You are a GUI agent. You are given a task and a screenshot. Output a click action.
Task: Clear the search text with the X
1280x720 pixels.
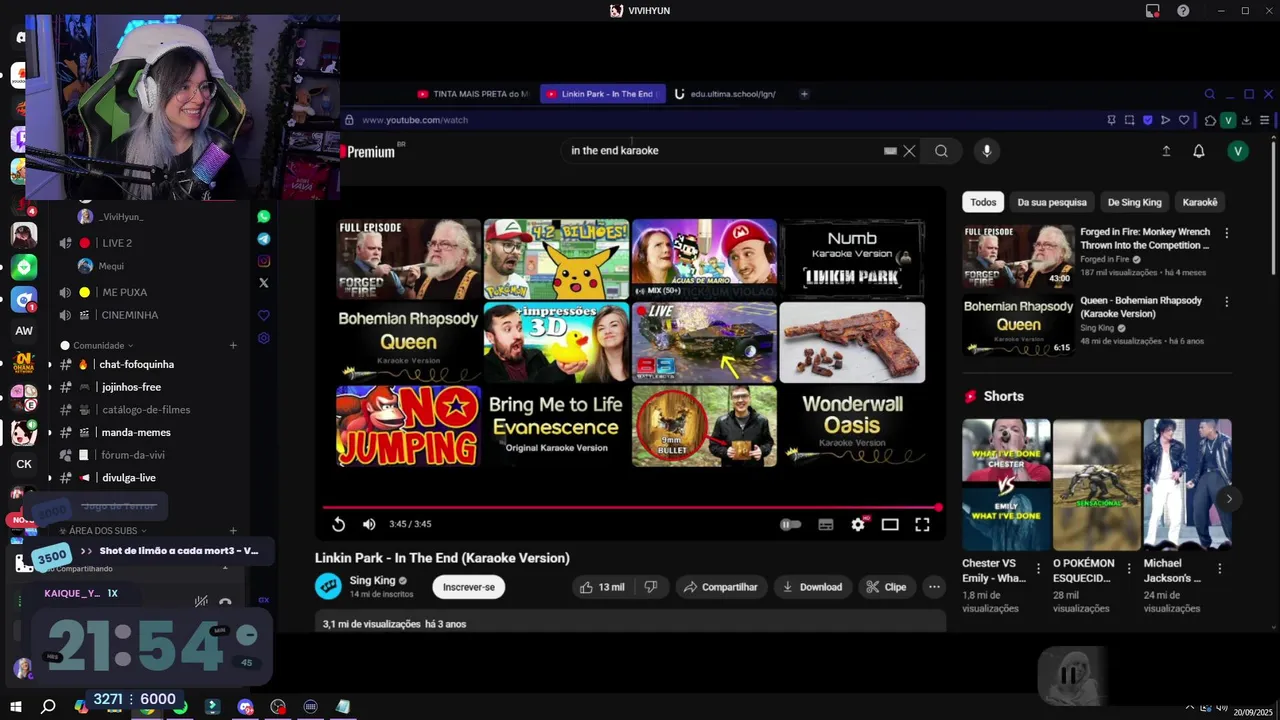[x=909, y=151]
